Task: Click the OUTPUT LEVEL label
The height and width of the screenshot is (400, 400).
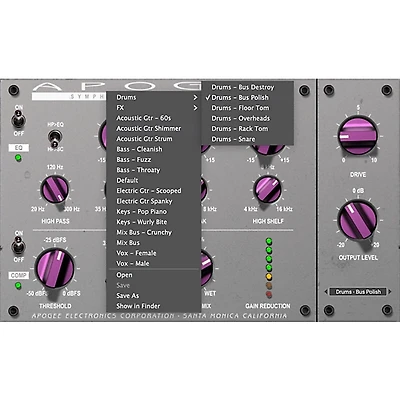Action: pyautogui.click(x=358, y=258)
